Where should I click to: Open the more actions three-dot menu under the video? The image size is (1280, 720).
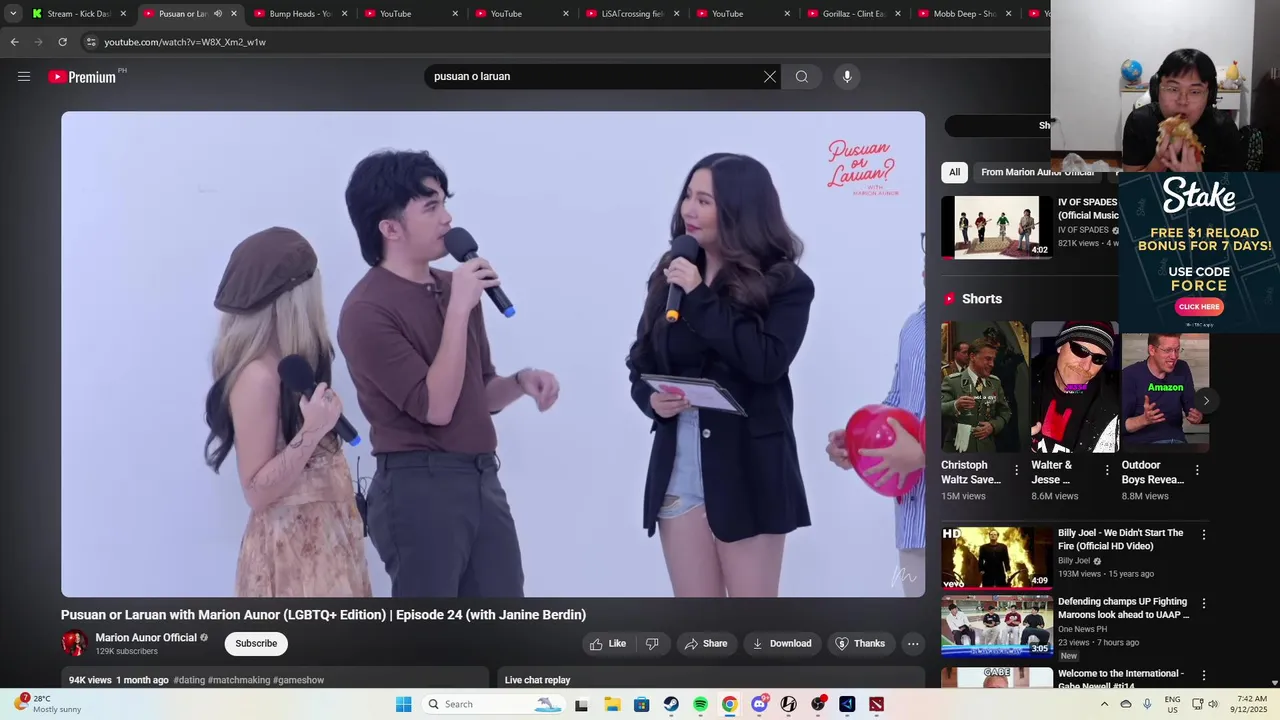click(913, 643)
